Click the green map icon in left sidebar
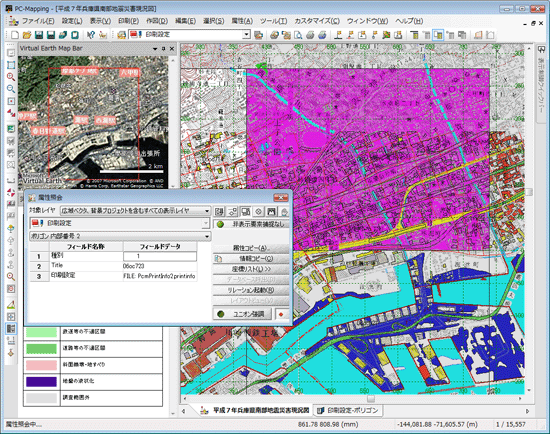The image size is (550, 434). point(11,129)
